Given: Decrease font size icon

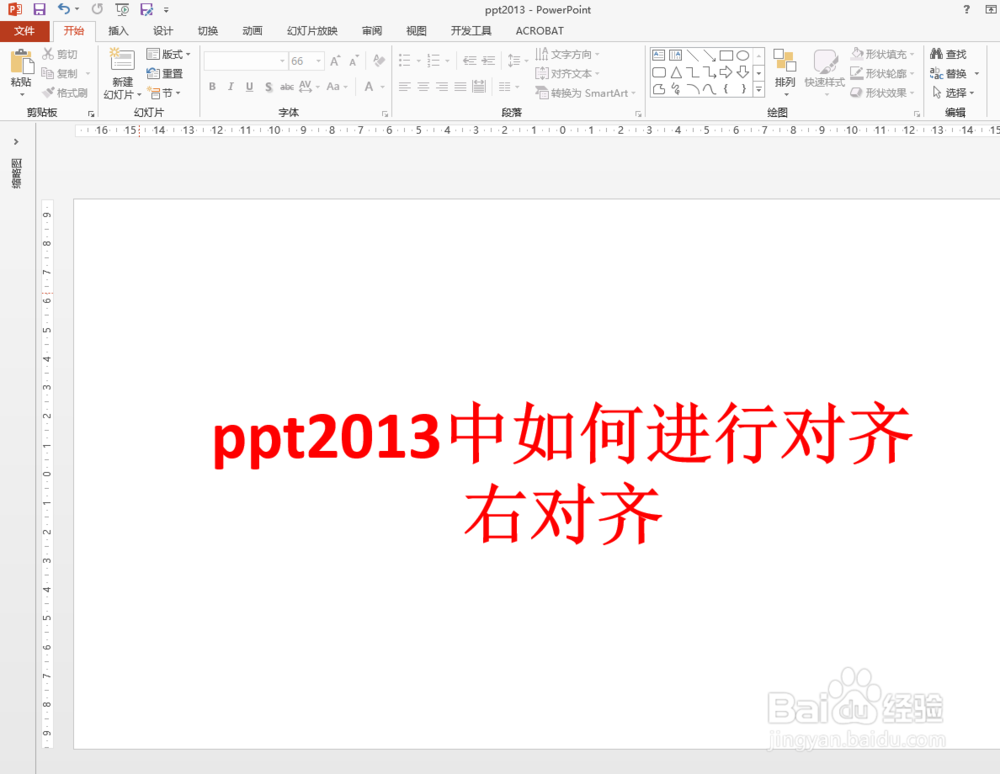Looking at the screenshot, I should pos(353,61).
